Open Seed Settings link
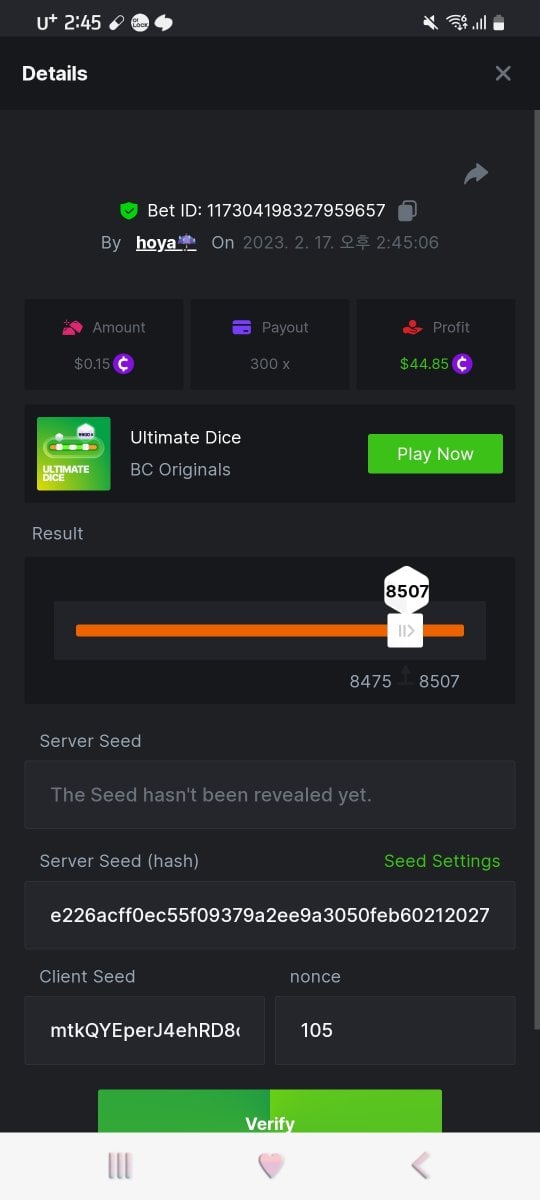The height and width of the screenshot is (1200, 540). (442, 861)
